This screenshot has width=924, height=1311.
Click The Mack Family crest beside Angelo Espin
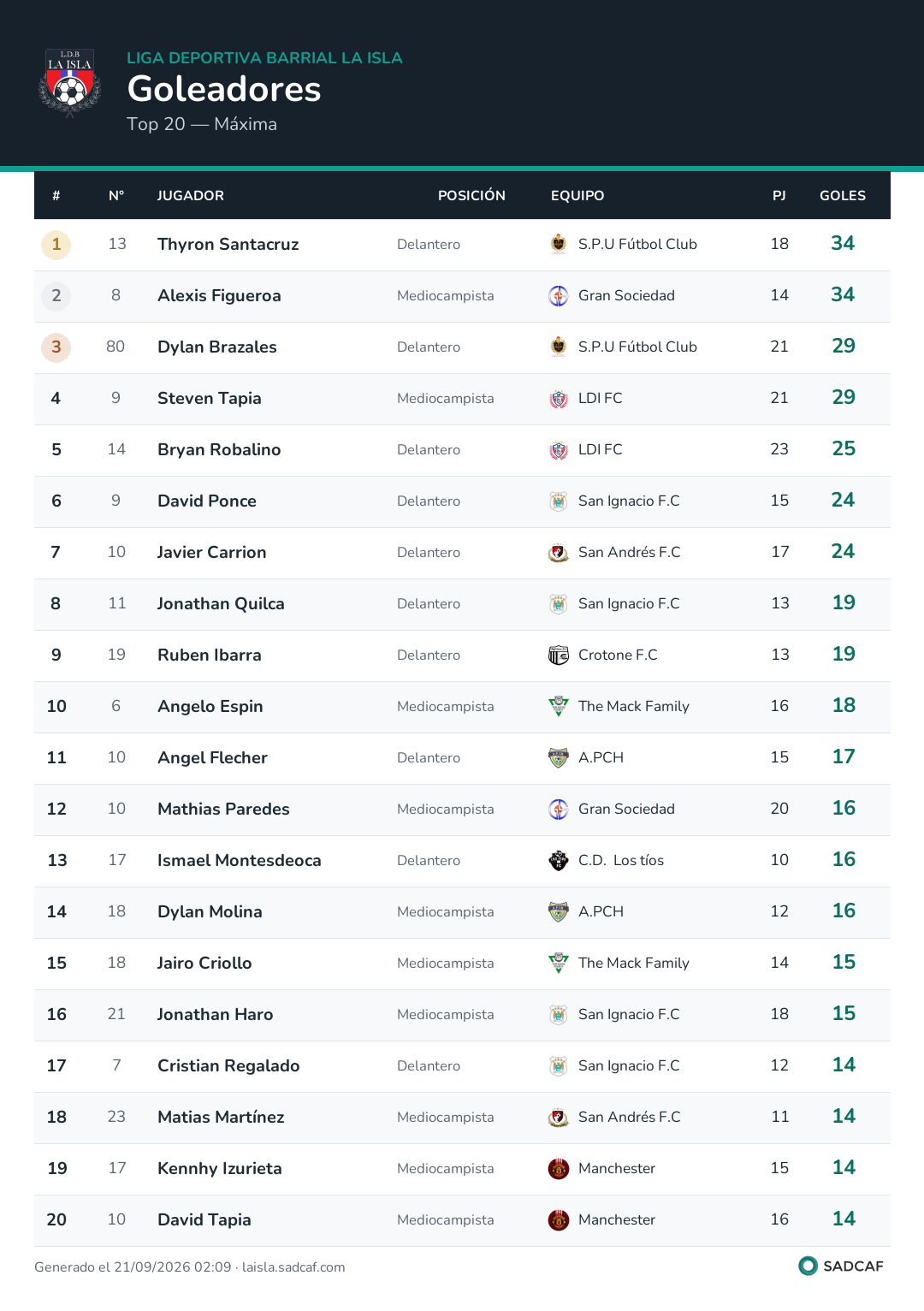(559, 706)
